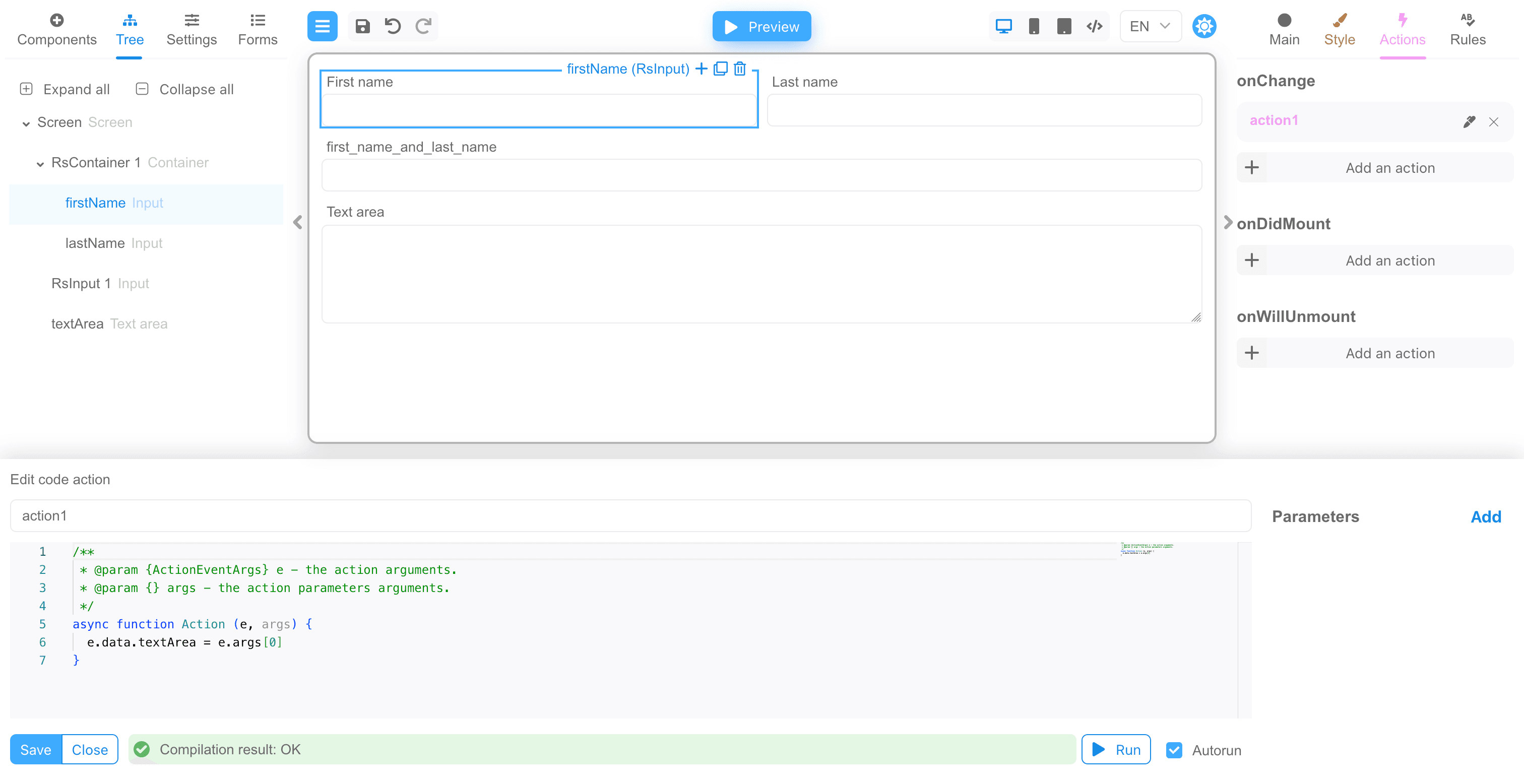Viewport: 1524px width, 784px height.
Task: Click the Preview button
Action: [x=761, y=26]
